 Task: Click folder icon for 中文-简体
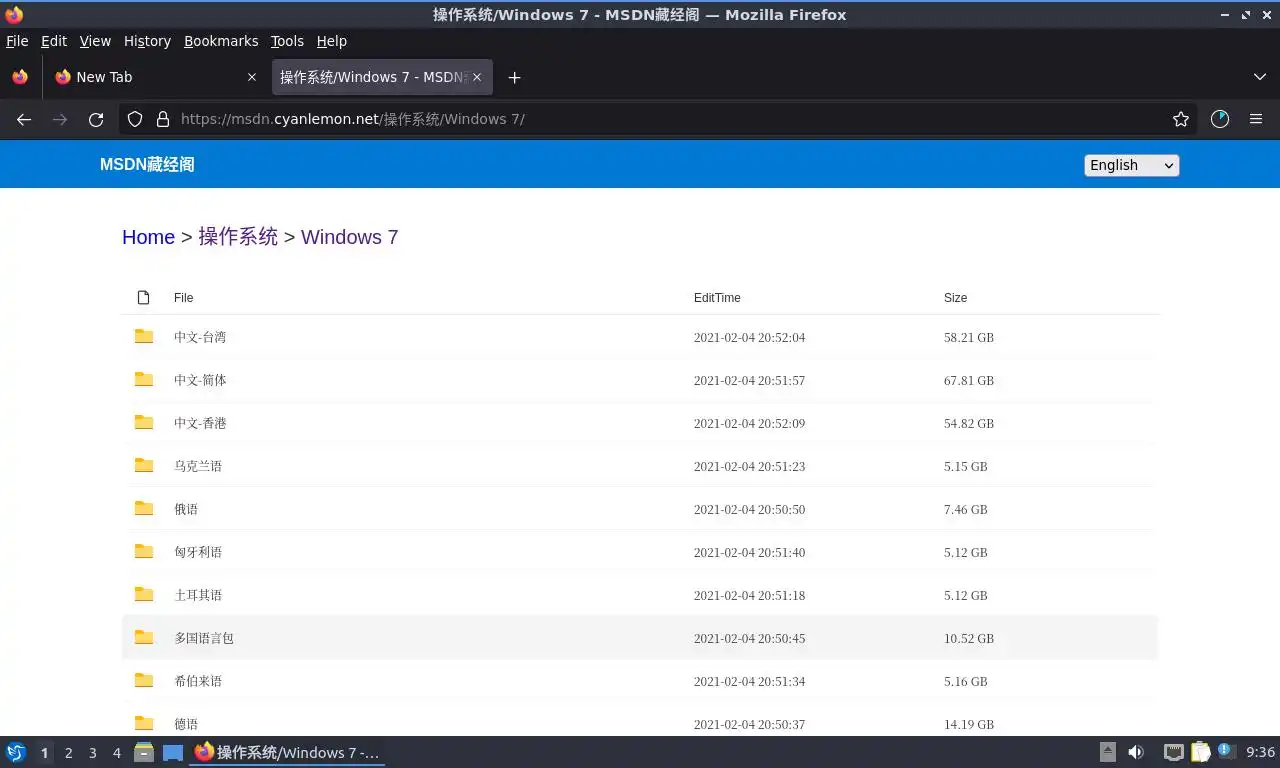(x=144, y=379)
